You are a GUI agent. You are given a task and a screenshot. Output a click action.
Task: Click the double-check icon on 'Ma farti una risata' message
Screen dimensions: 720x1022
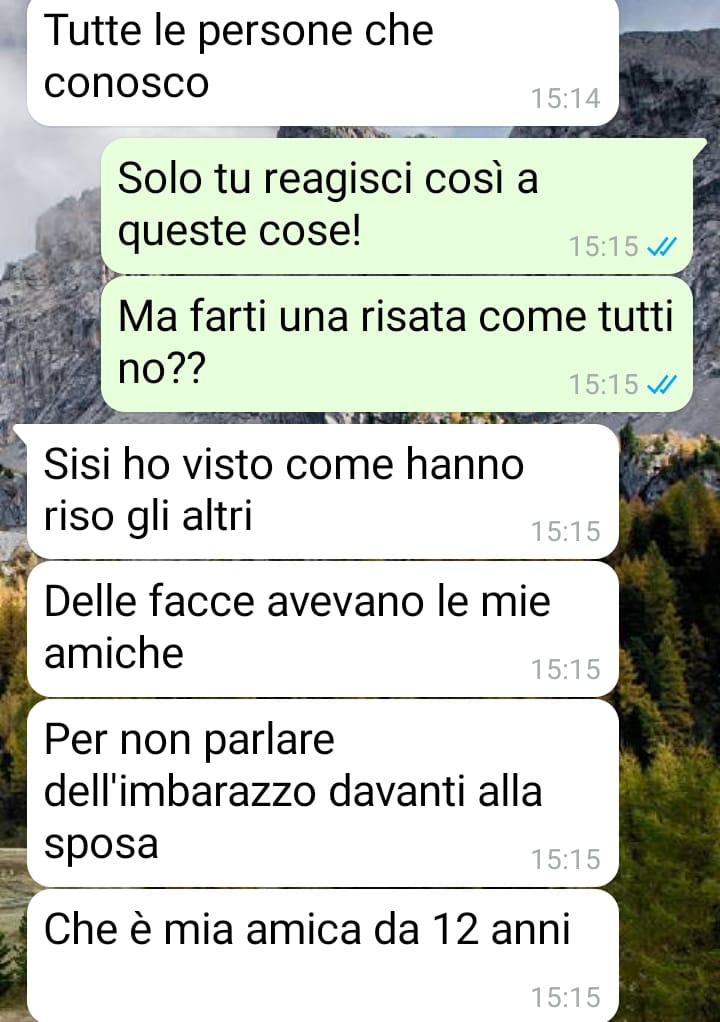click(662, 385)
